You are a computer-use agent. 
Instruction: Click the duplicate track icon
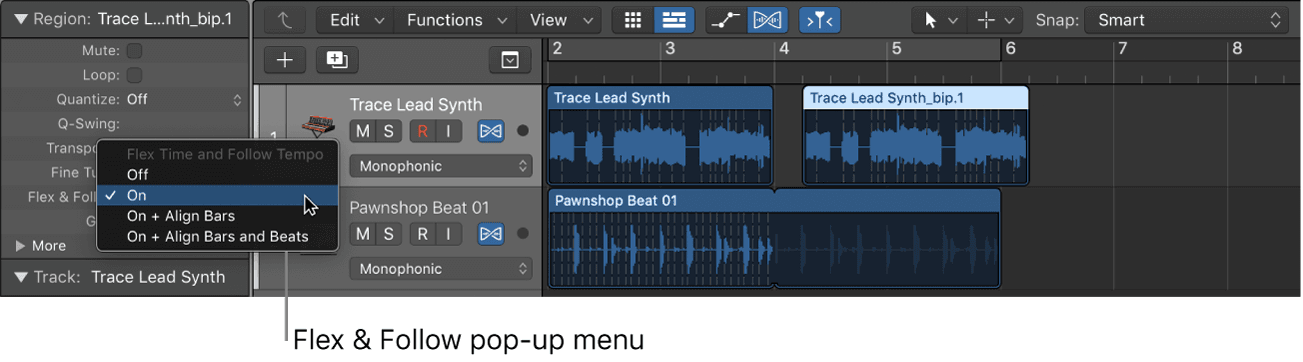coord(337,61)
